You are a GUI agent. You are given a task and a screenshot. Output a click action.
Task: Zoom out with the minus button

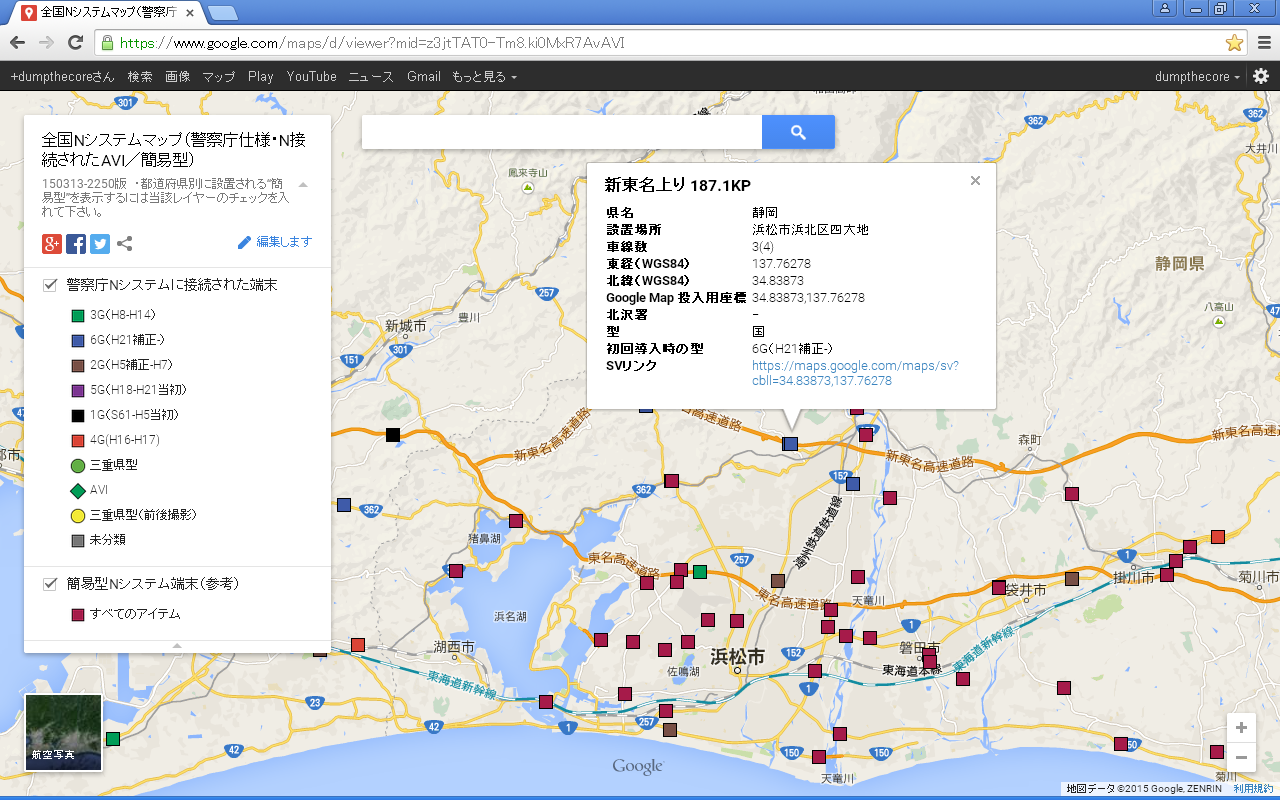(1241, 757)
